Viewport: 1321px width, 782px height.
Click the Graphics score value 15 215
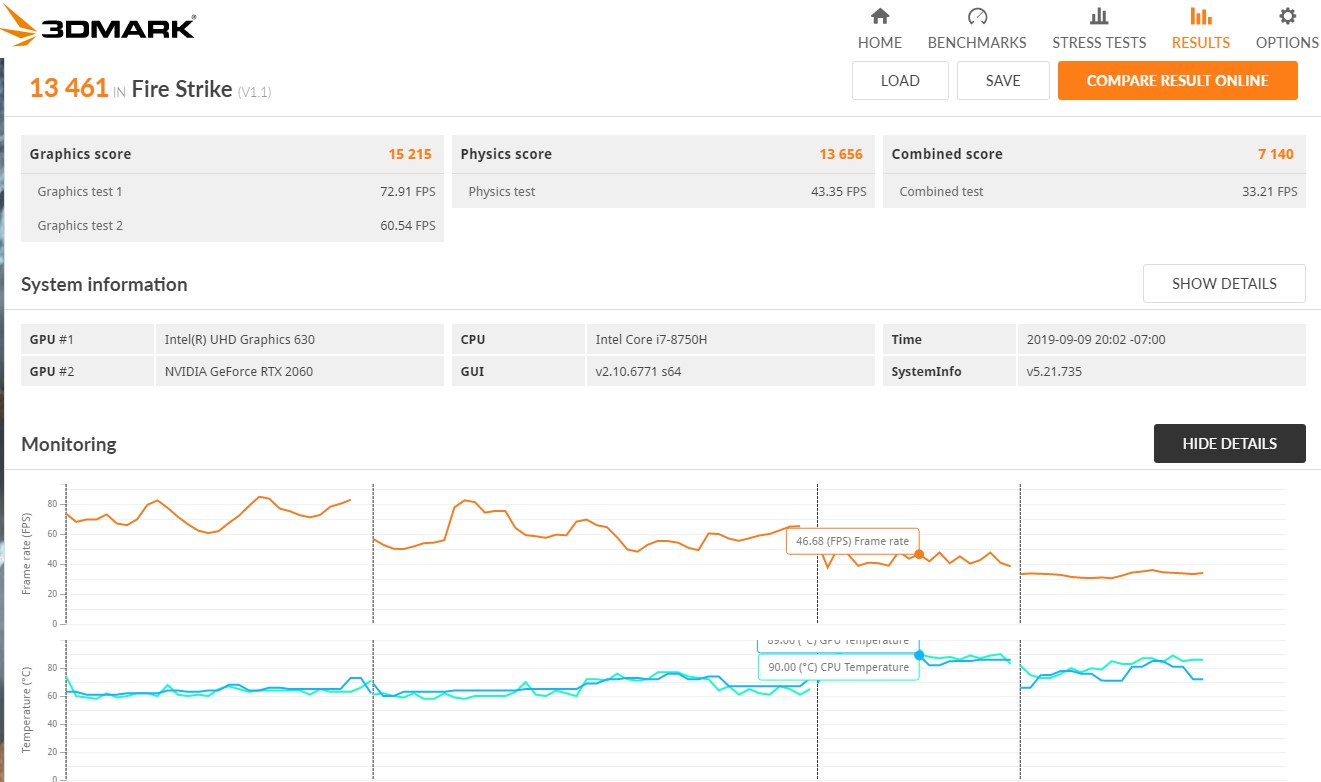[410, 154]
